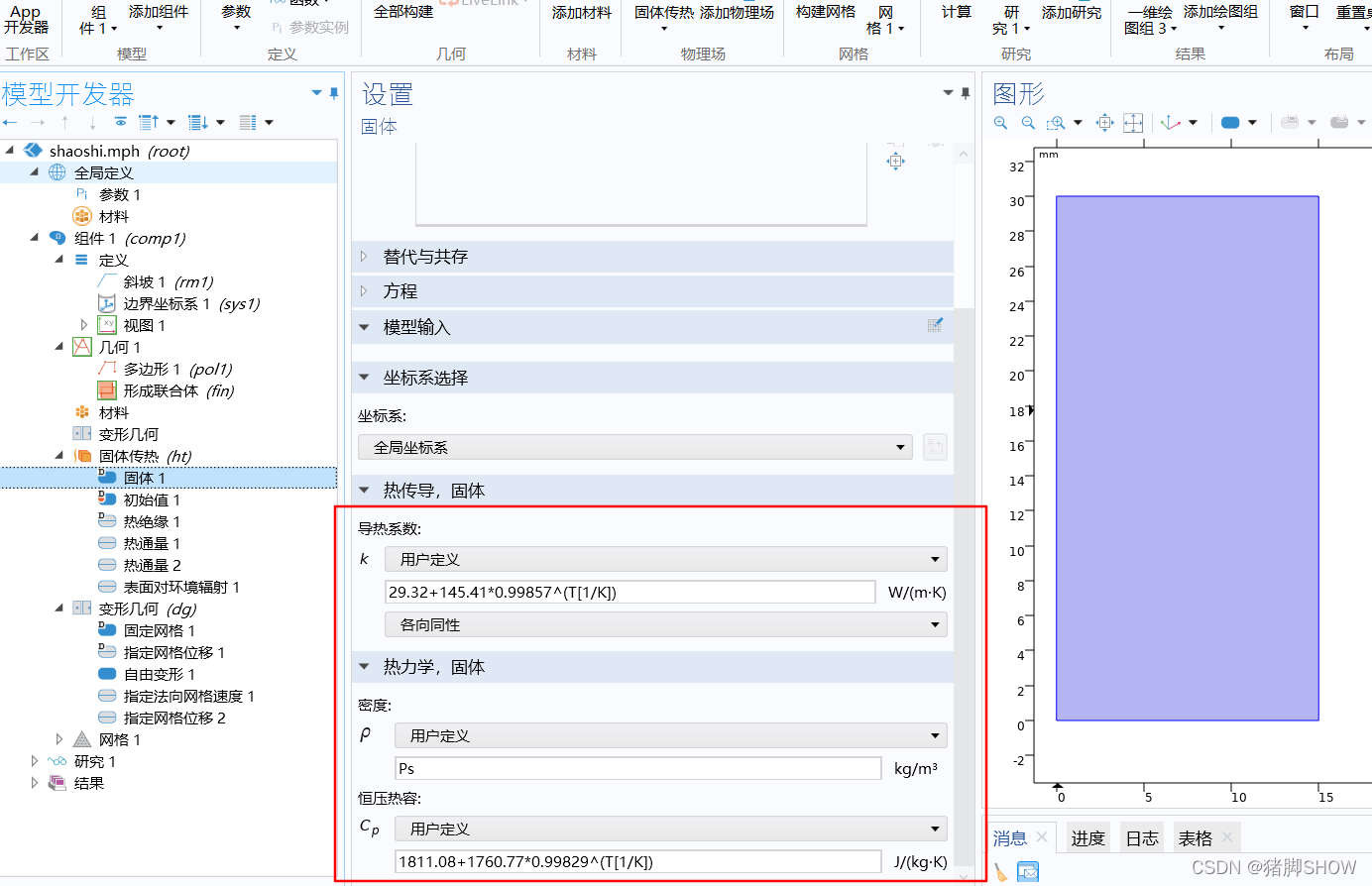Click the tree view layout icon in Model Builder
The height and width of the screenshot is (886, 1372).
(248, 122)
